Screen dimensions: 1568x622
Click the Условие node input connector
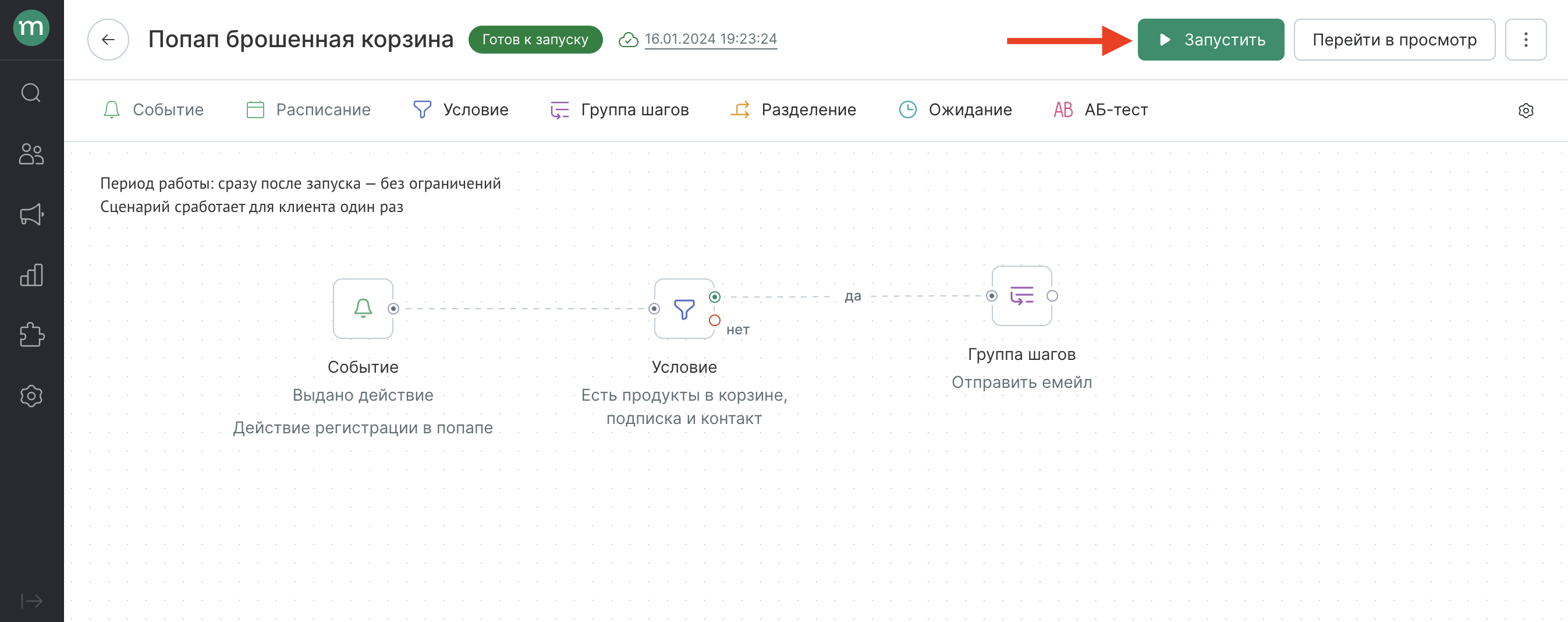pyautogui.click(x=654, y=308)
